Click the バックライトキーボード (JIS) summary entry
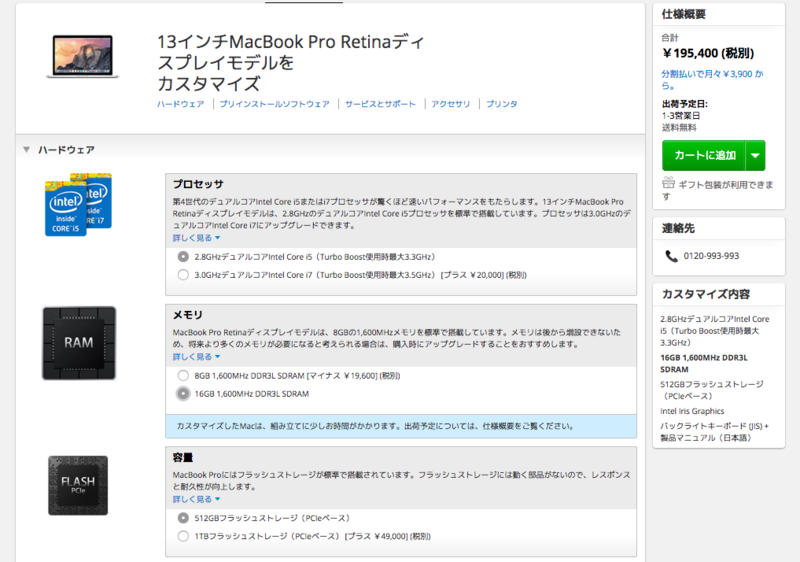 coord(714,432)
